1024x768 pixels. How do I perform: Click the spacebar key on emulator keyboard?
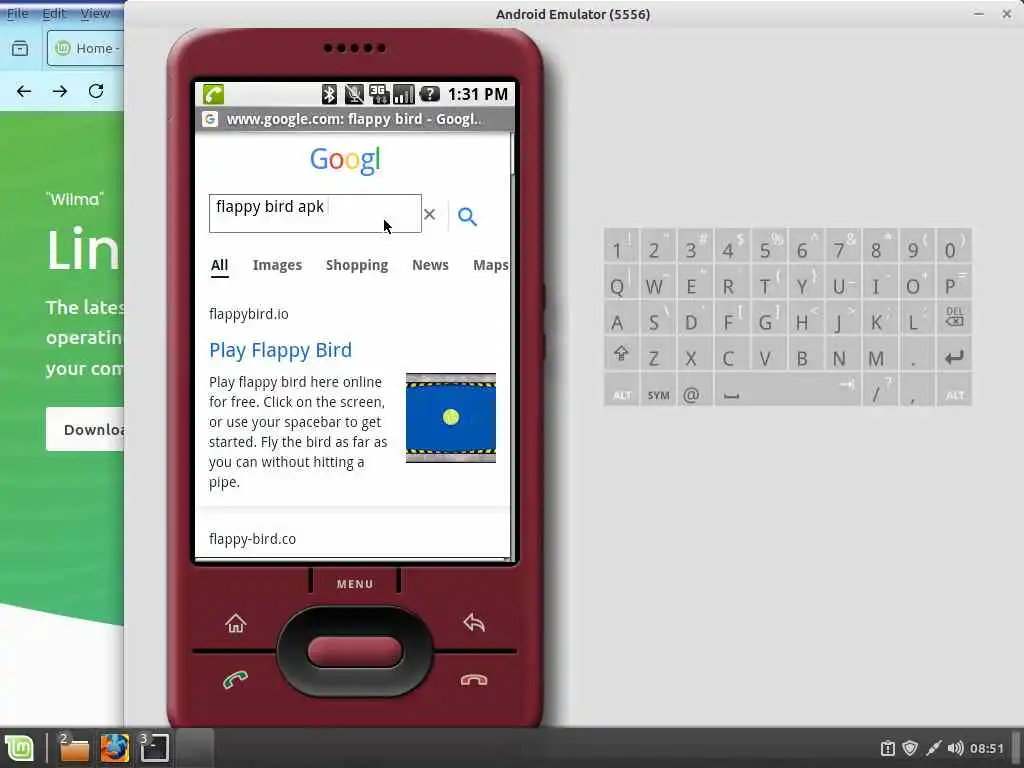(x=787, y=391)
